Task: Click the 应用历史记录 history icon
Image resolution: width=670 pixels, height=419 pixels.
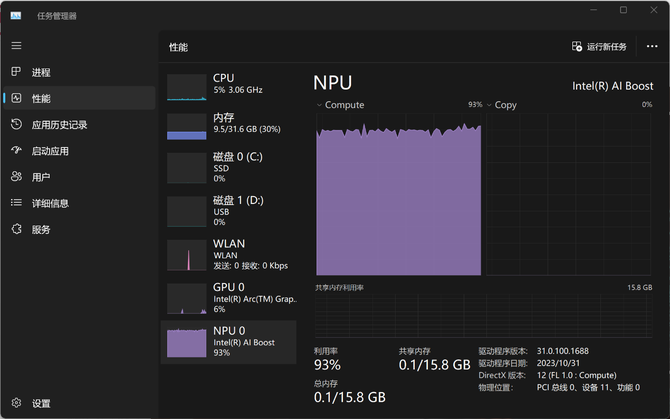Action: pos(16,124)
